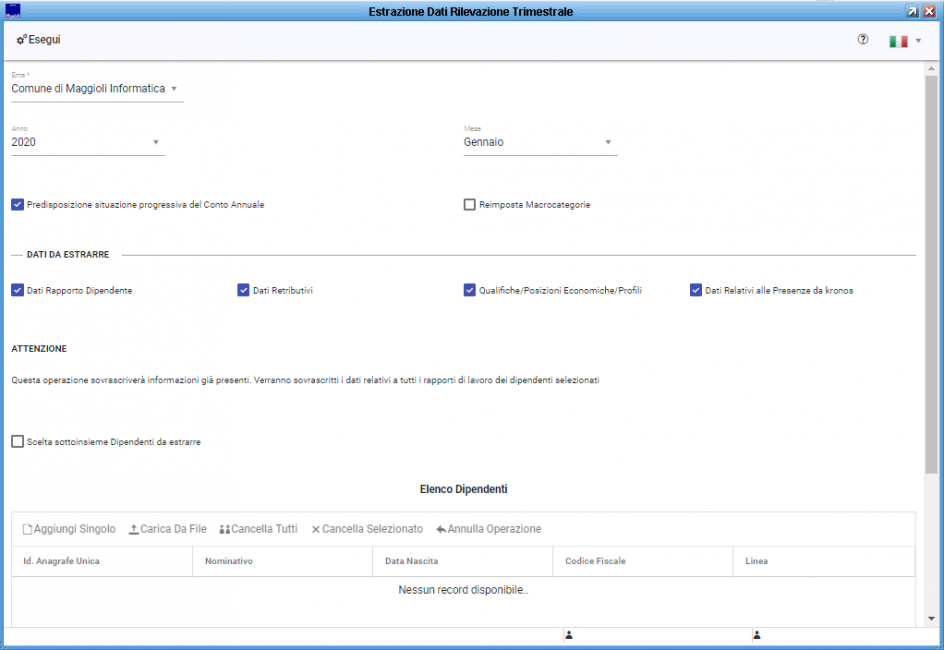Close the Estrazione Dati window

point(930,11)
